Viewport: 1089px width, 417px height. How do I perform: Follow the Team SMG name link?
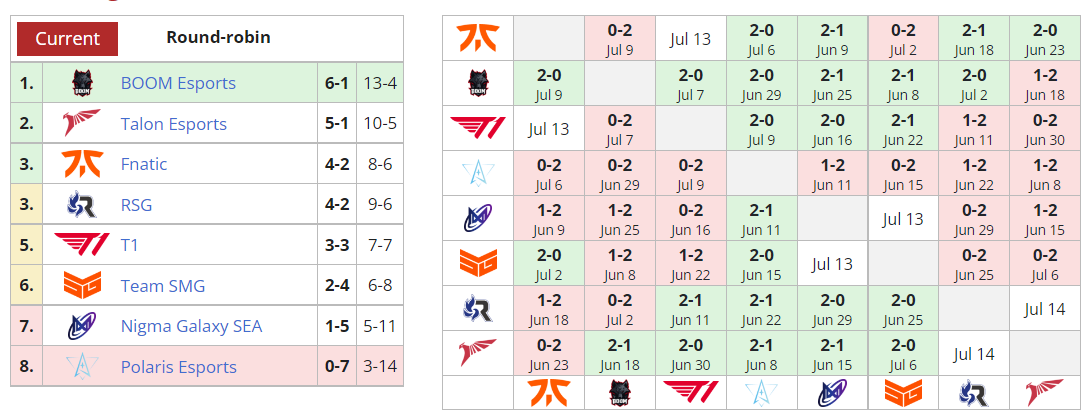click(163, 286)
